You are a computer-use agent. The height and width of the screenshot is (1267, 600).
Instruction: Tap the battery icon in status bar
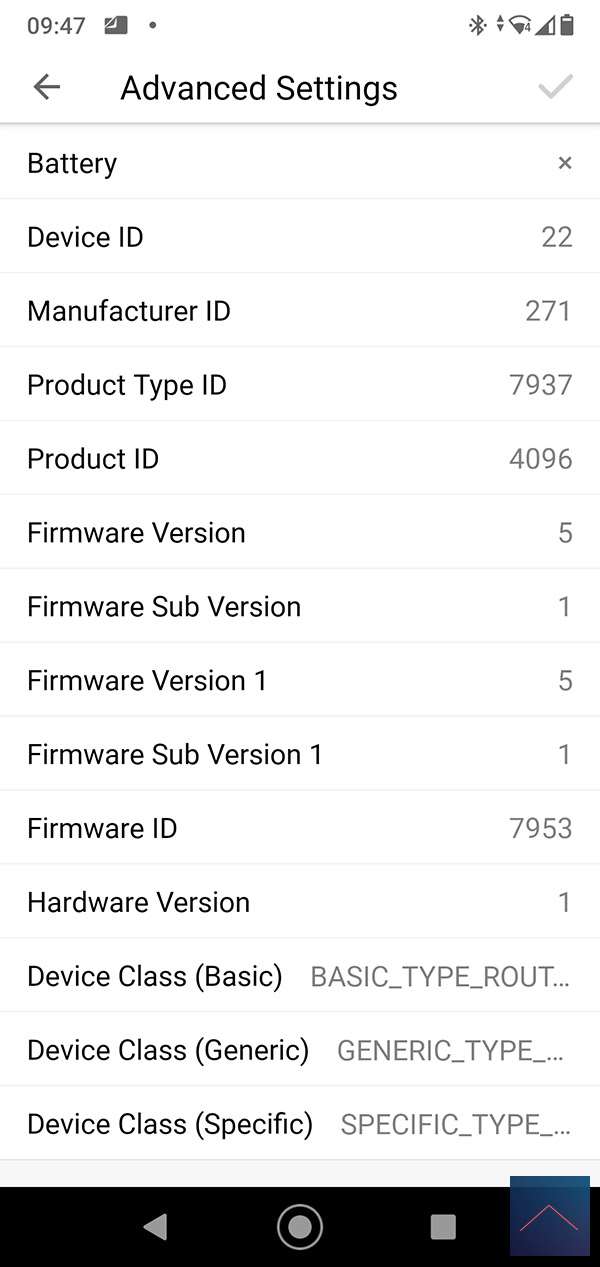coord(567,26)
